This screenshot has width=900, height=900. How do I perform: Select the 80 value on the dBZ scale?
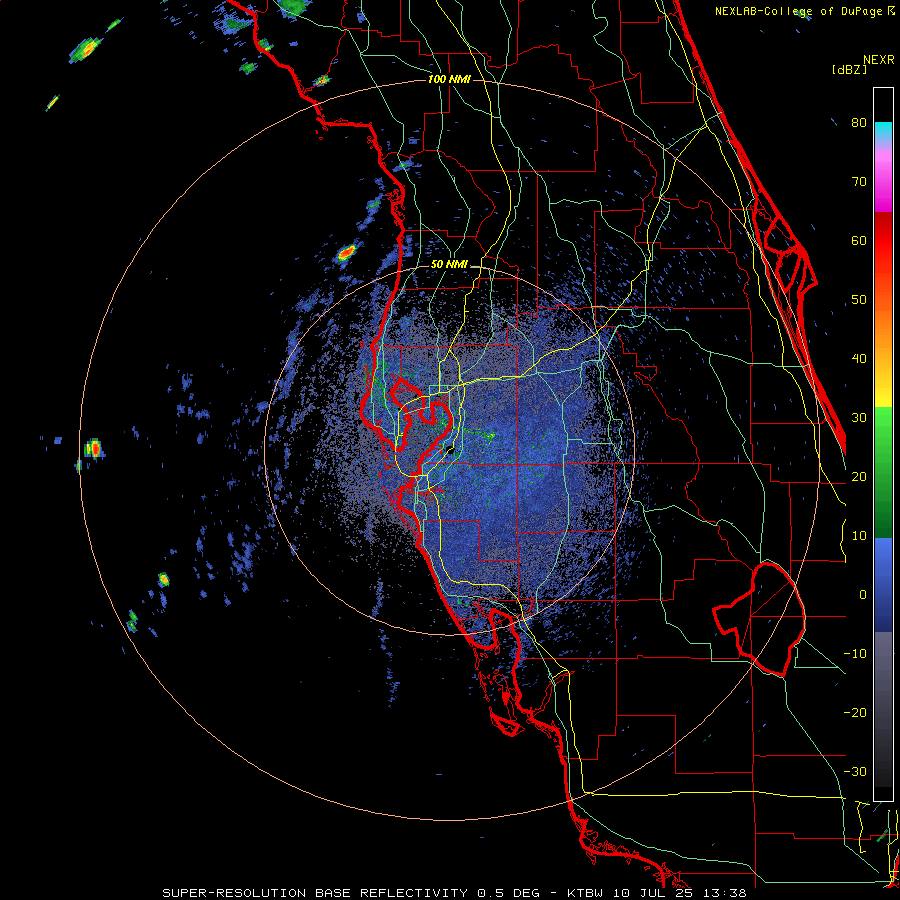(859, 122)
